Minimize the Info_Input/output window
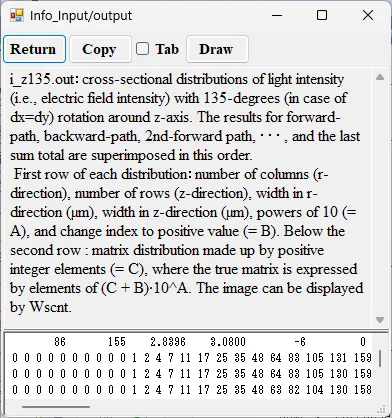This screenshot has width=392, height=418. (277, 15)
